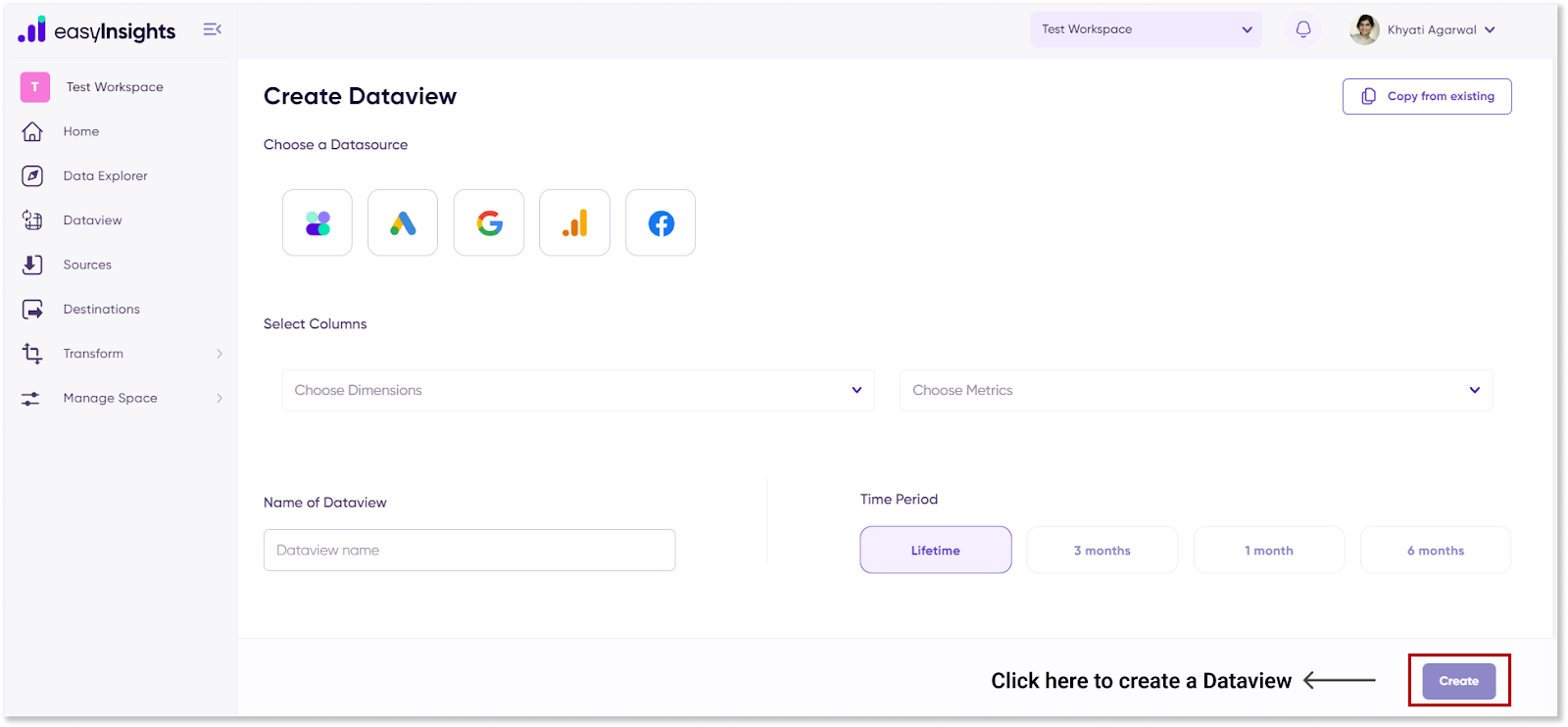
Task: Expand the Choose Metrics dropdown
Action: (x=1196, y=390)
